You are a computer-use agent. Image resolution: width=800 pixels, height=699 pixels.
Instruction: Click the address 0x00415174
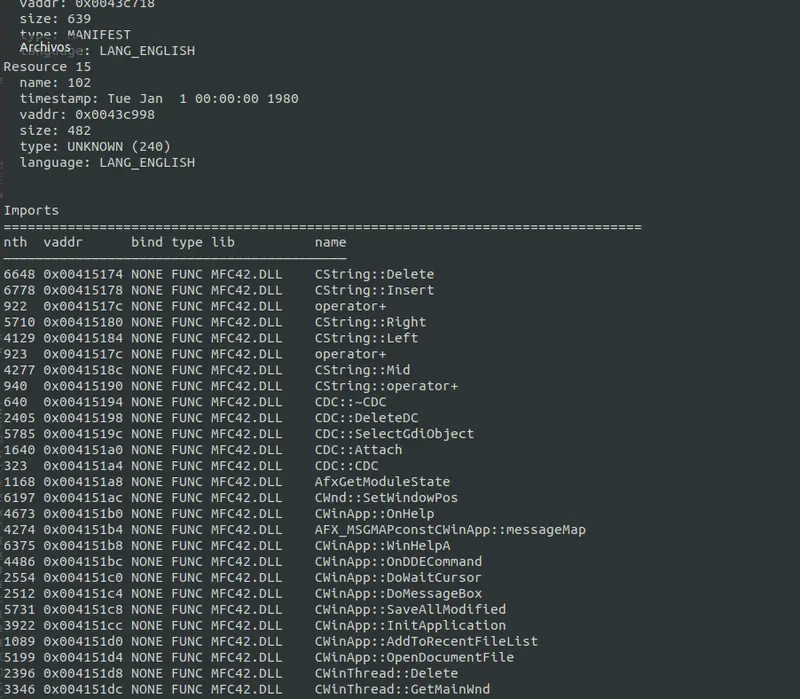coord(83,274)
